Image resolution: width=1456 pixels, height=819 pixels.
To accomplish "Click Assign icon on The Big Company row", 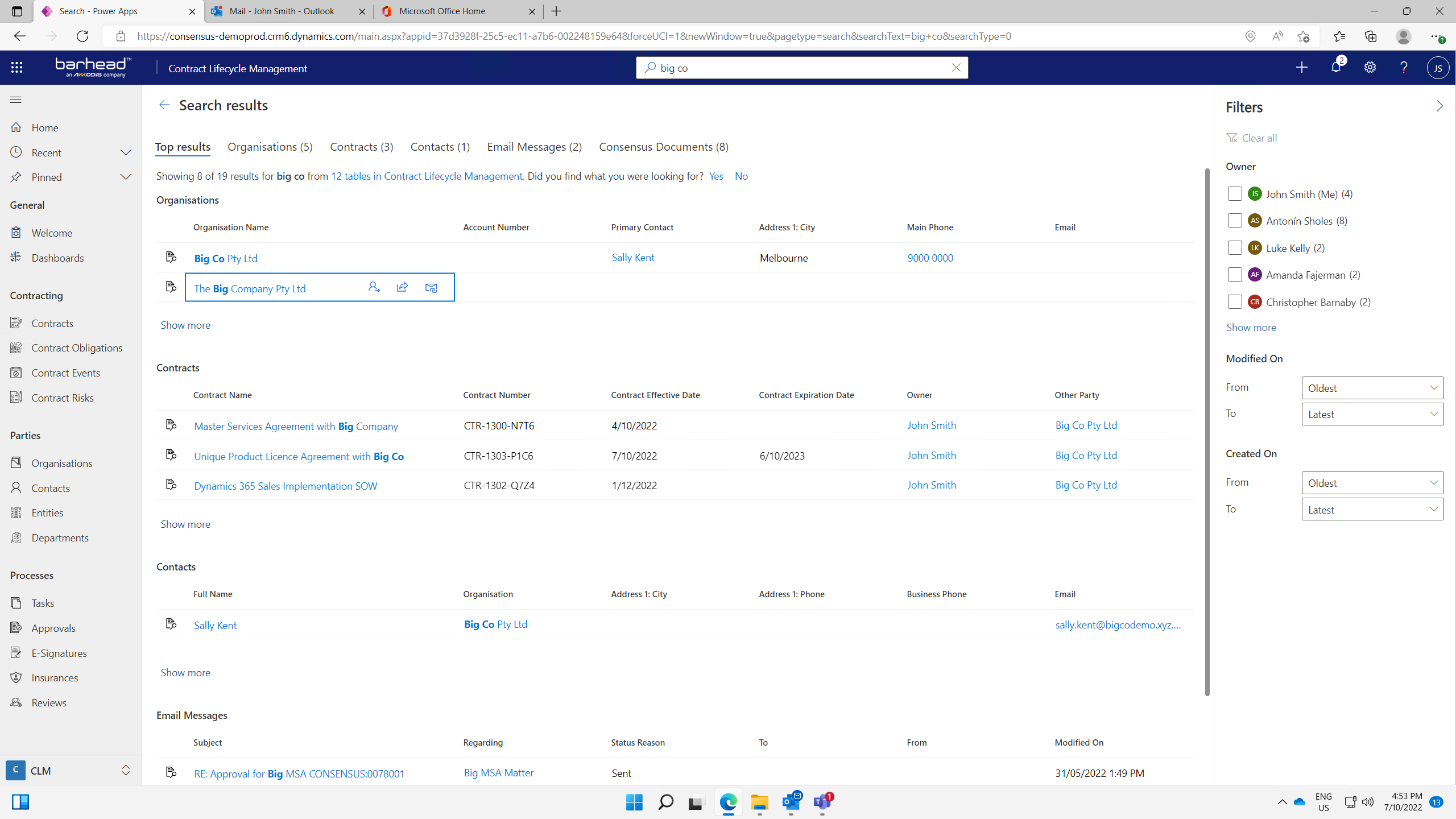I will (x=374, y=287).
